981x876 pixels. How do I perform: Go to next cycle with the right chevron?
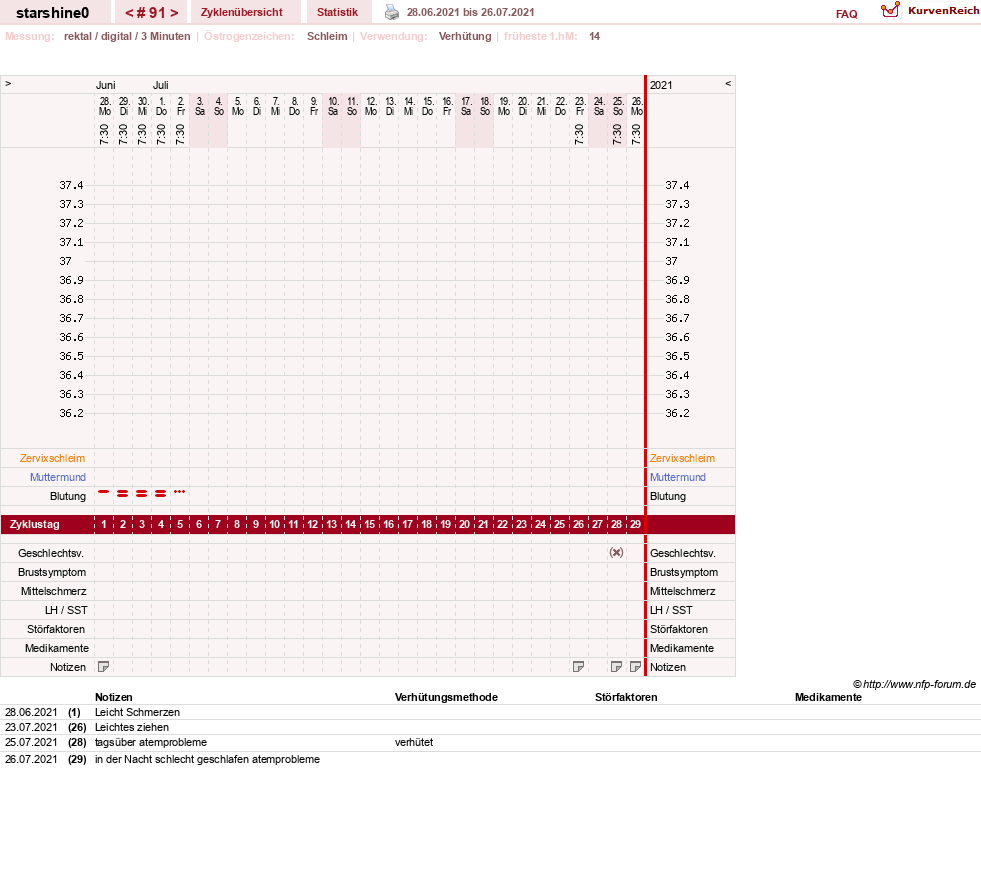[x=174, y=13]
